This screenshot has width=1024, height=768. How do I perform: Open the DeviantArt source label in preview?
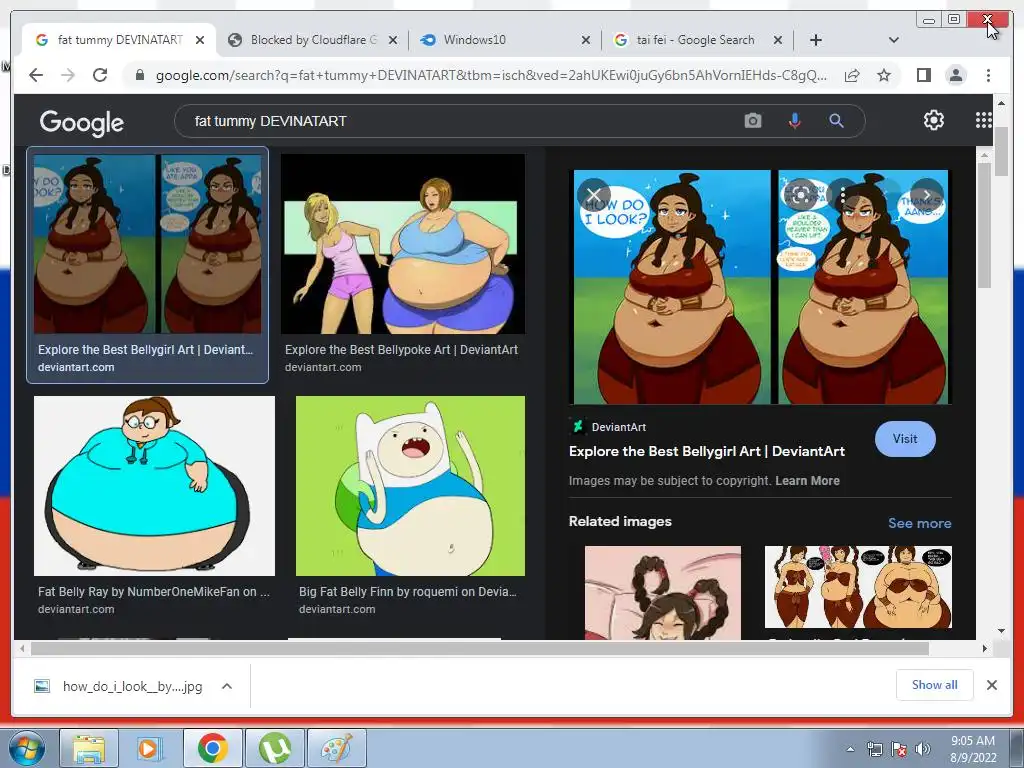(607, 427)
